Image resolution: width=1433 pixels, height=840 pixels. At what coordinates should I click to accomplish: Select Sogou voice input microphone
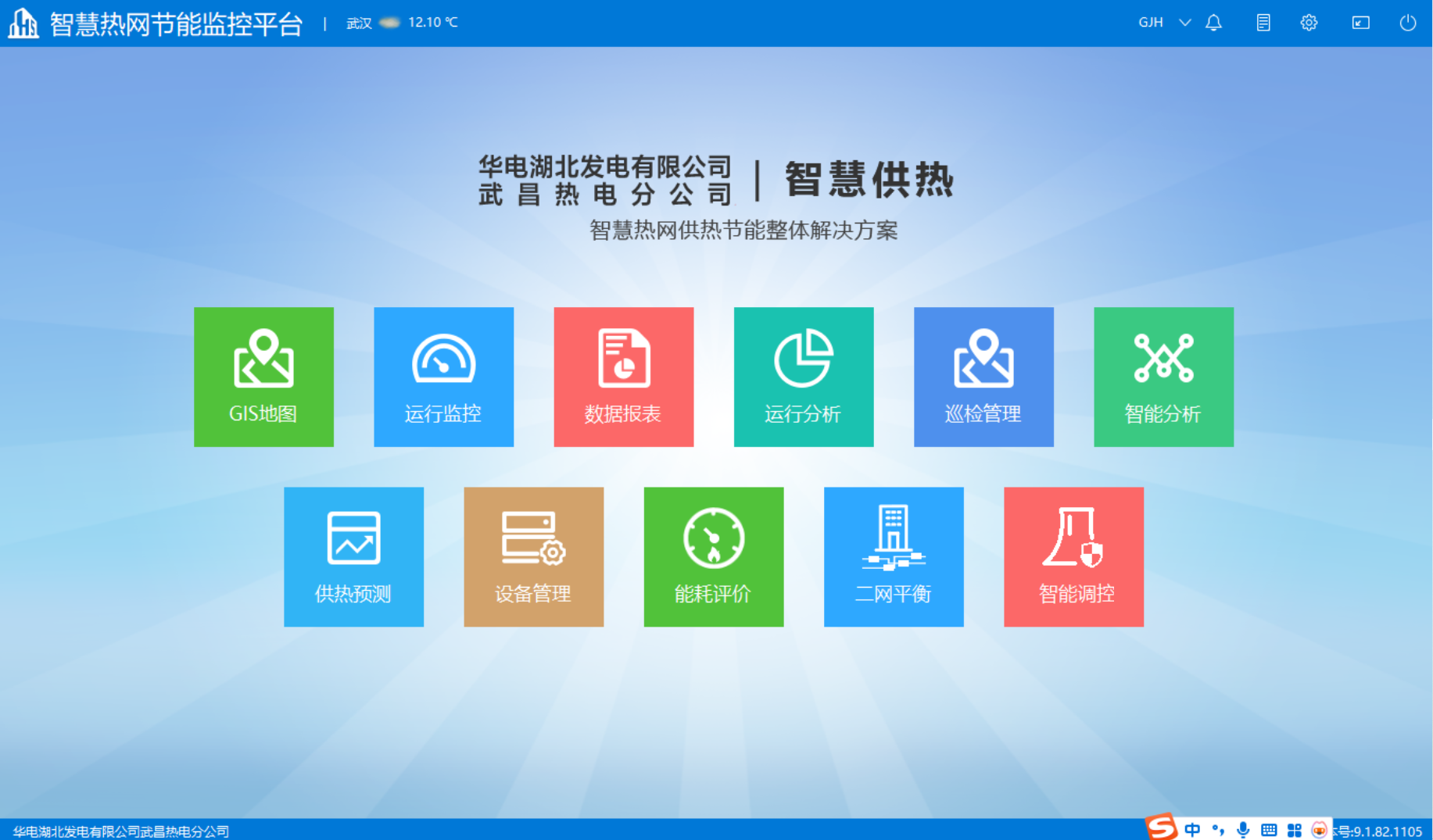[1243, 831]
